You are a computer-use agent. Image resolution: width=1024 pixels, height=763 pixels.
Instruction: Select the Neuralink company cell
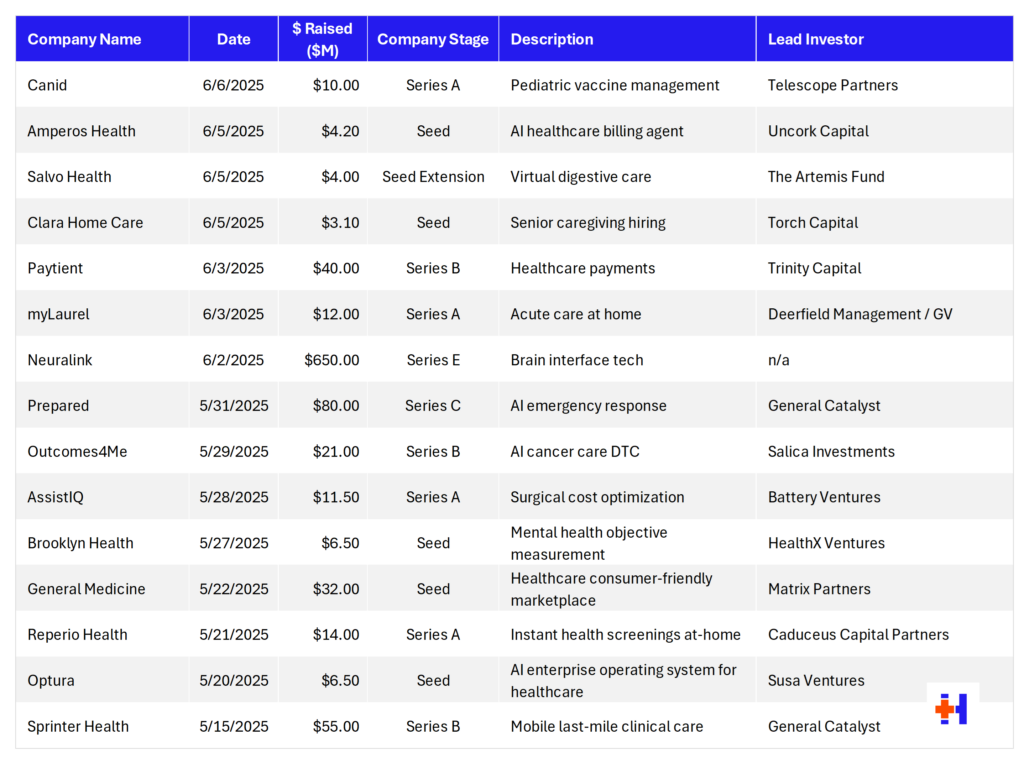[103, 359]
